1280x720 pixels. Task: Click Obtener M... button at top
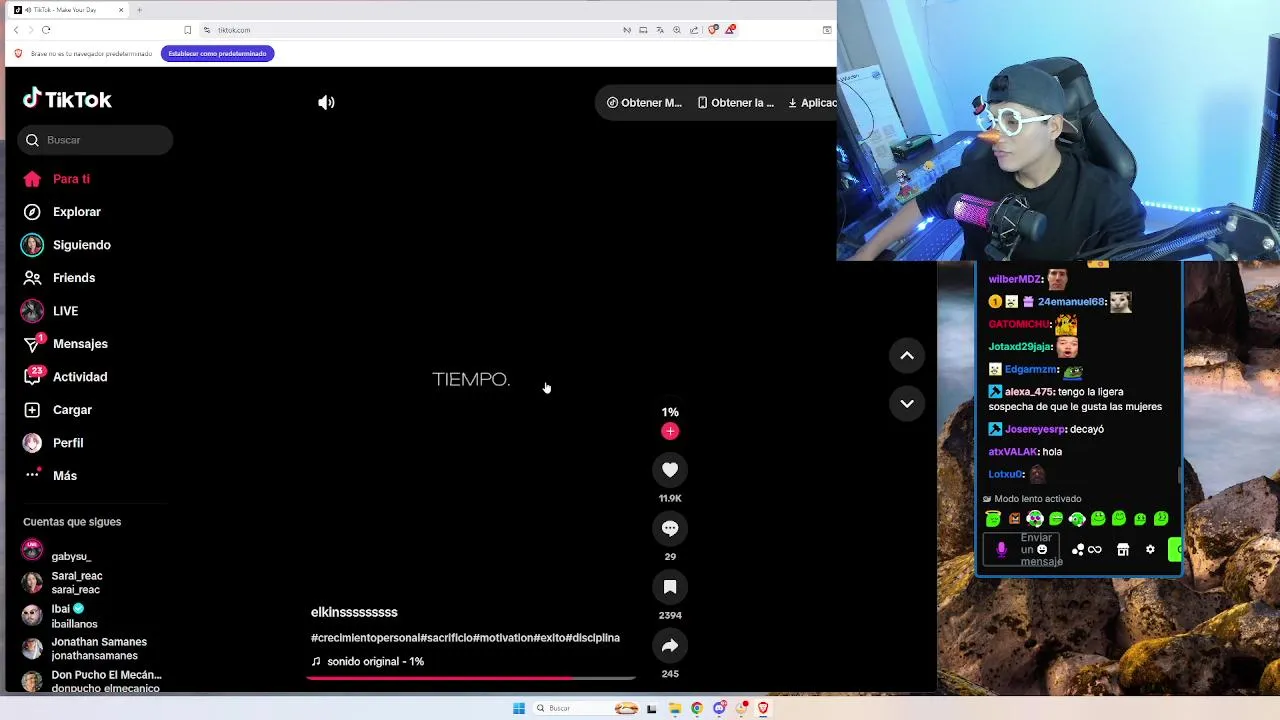tap(644, 103)
